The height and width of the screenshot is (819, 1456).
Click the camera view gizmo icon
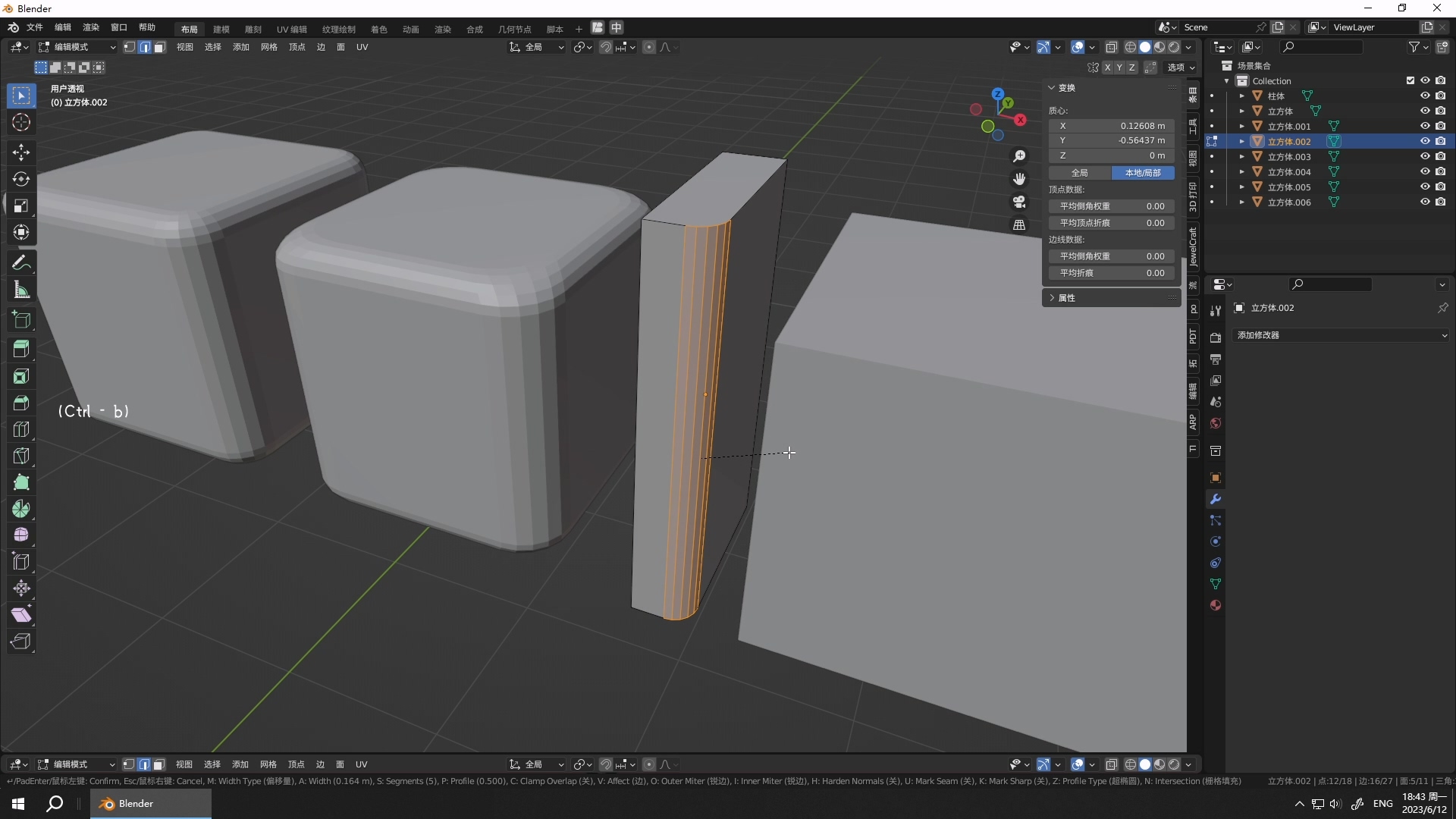(1019, 202)
